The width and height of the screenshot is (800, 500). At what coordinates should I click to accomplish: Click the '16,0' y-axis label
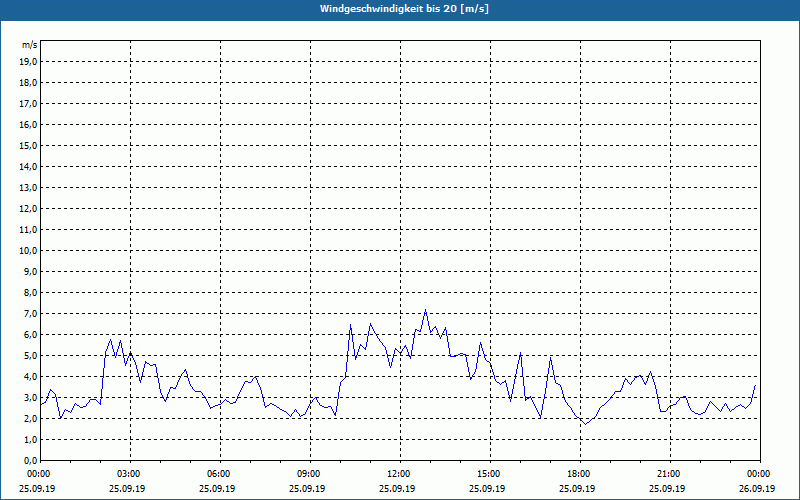click(28, 124)
